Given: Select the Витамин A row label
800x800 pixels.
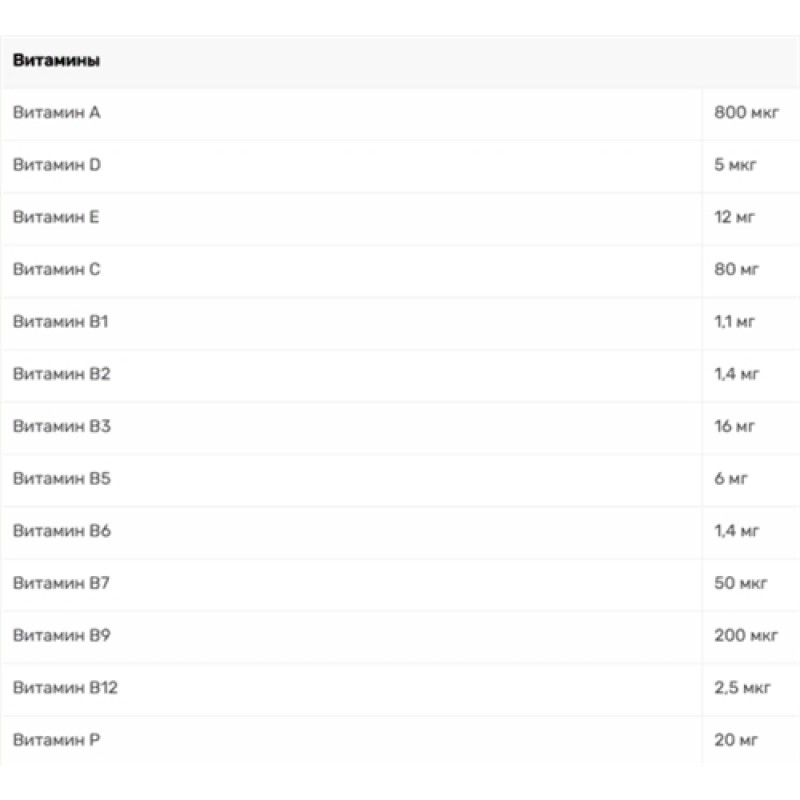Looking at the screenshot, I should (56, 113).
